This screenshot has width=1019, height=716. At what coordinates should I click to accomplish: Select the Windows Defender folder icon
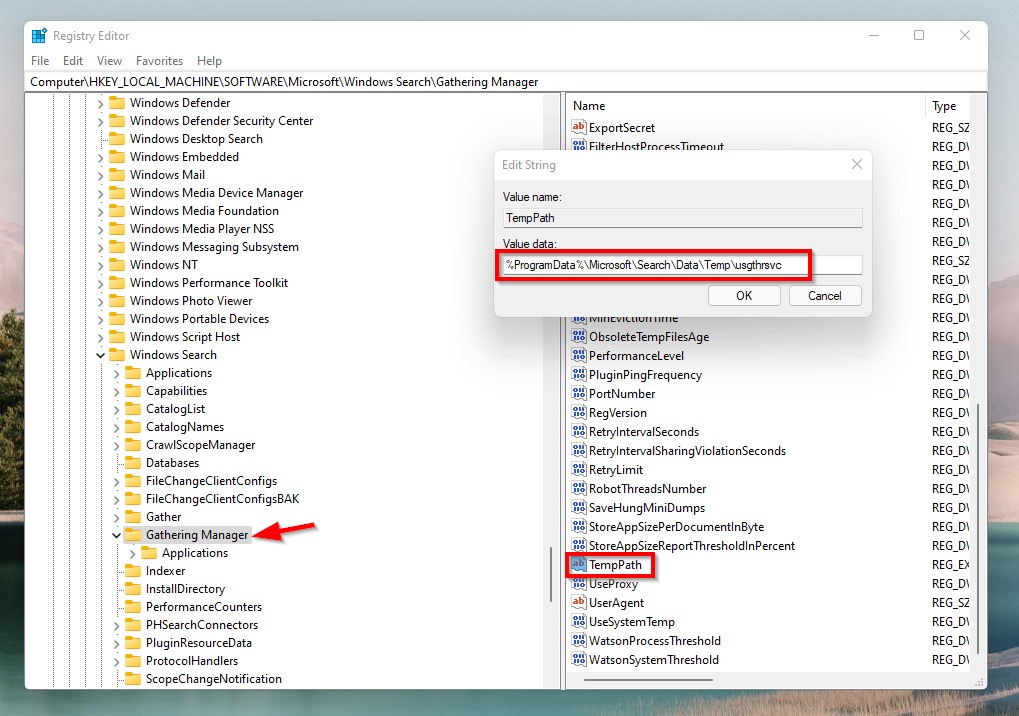[117, 103]
